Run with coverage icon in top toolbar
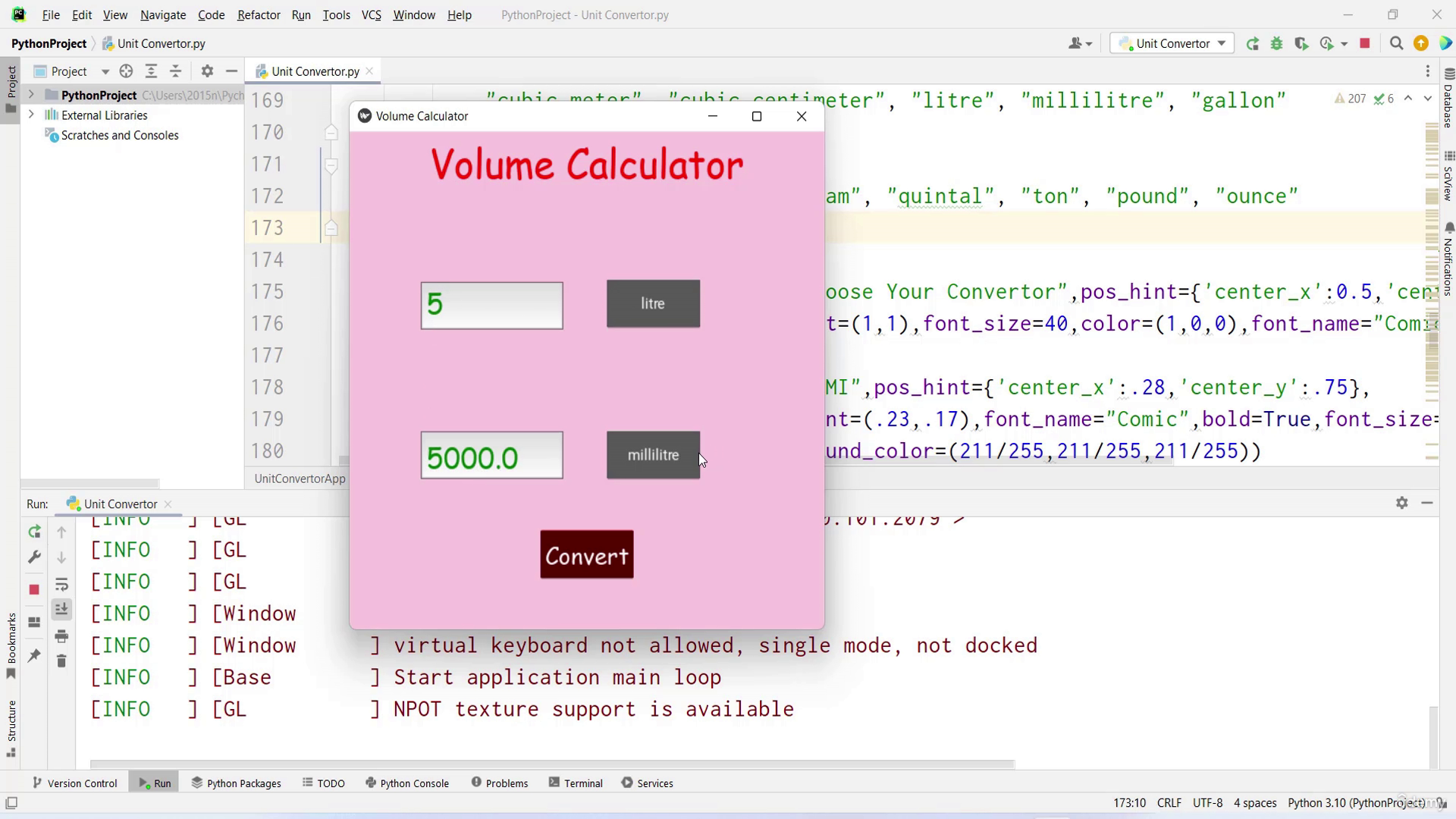Screen dimensions: 1456x819 coord(1301,44)
